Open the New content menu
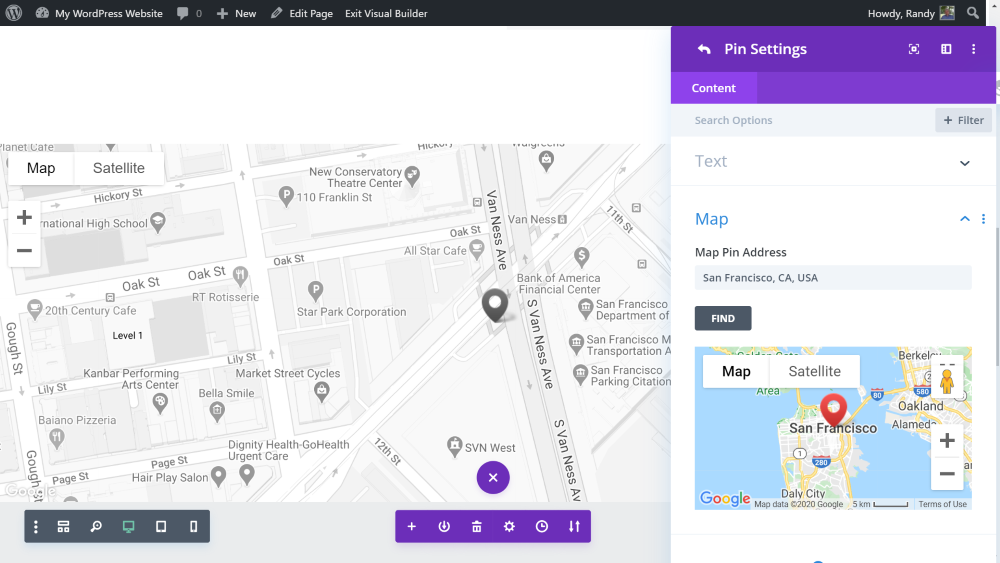Image resolution: width=1000 pixels, height=563 pixels. [236, 13]
